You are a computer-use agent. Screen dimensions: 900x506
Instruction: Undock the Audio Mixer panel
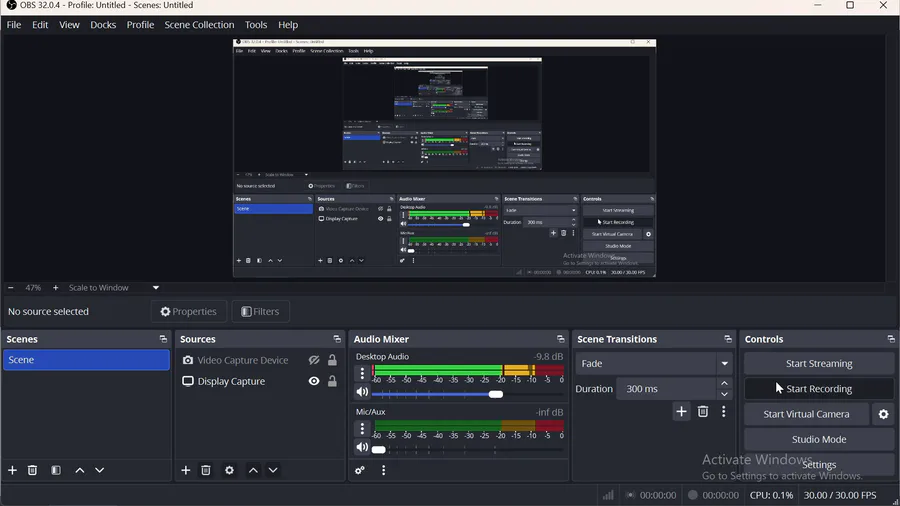tap(561, 339)
